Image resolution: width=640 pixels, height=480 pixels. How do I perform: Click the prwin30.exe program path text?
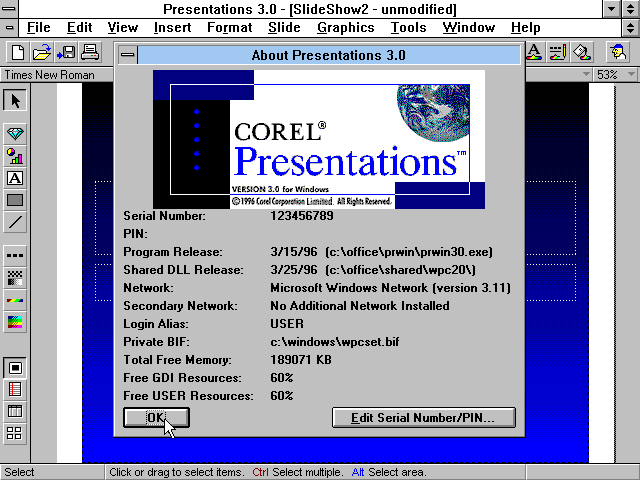[x=409, y=252]
